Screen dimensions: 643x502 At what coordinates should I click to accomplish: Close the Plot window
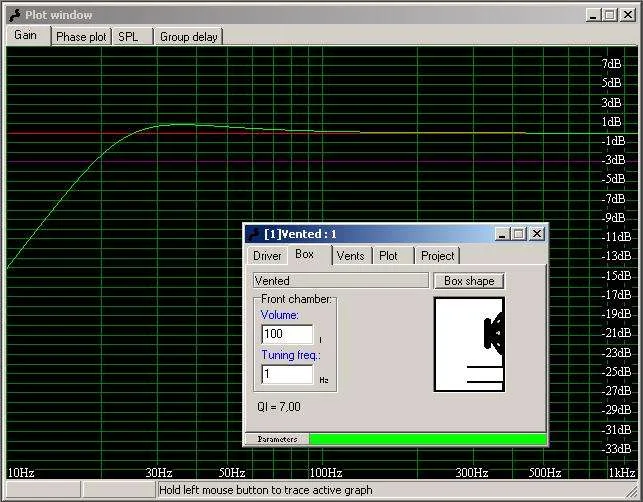pos(628,15)
